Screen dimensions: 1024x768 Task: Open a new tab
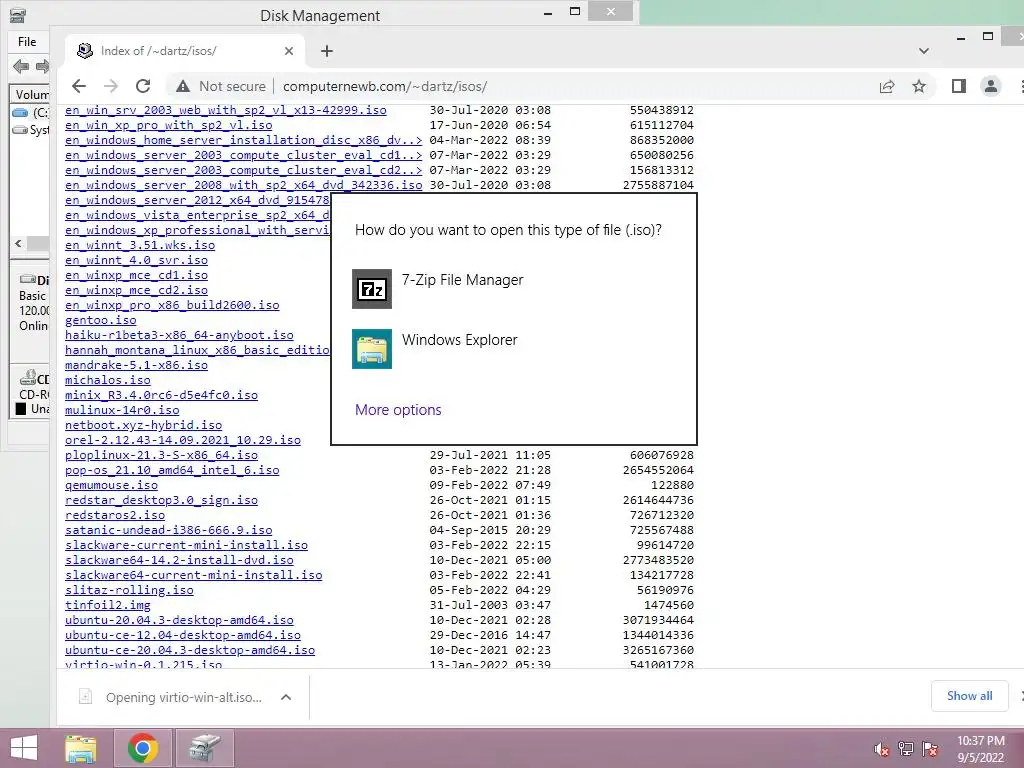327,51
